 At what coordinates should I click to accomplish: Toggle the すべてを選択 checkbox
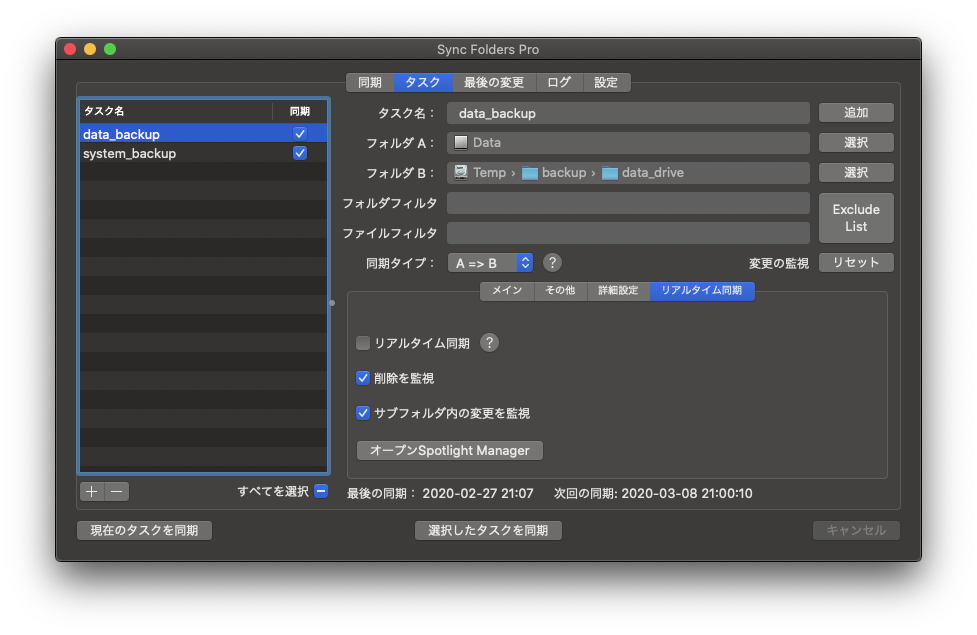[x=321, y=492]
